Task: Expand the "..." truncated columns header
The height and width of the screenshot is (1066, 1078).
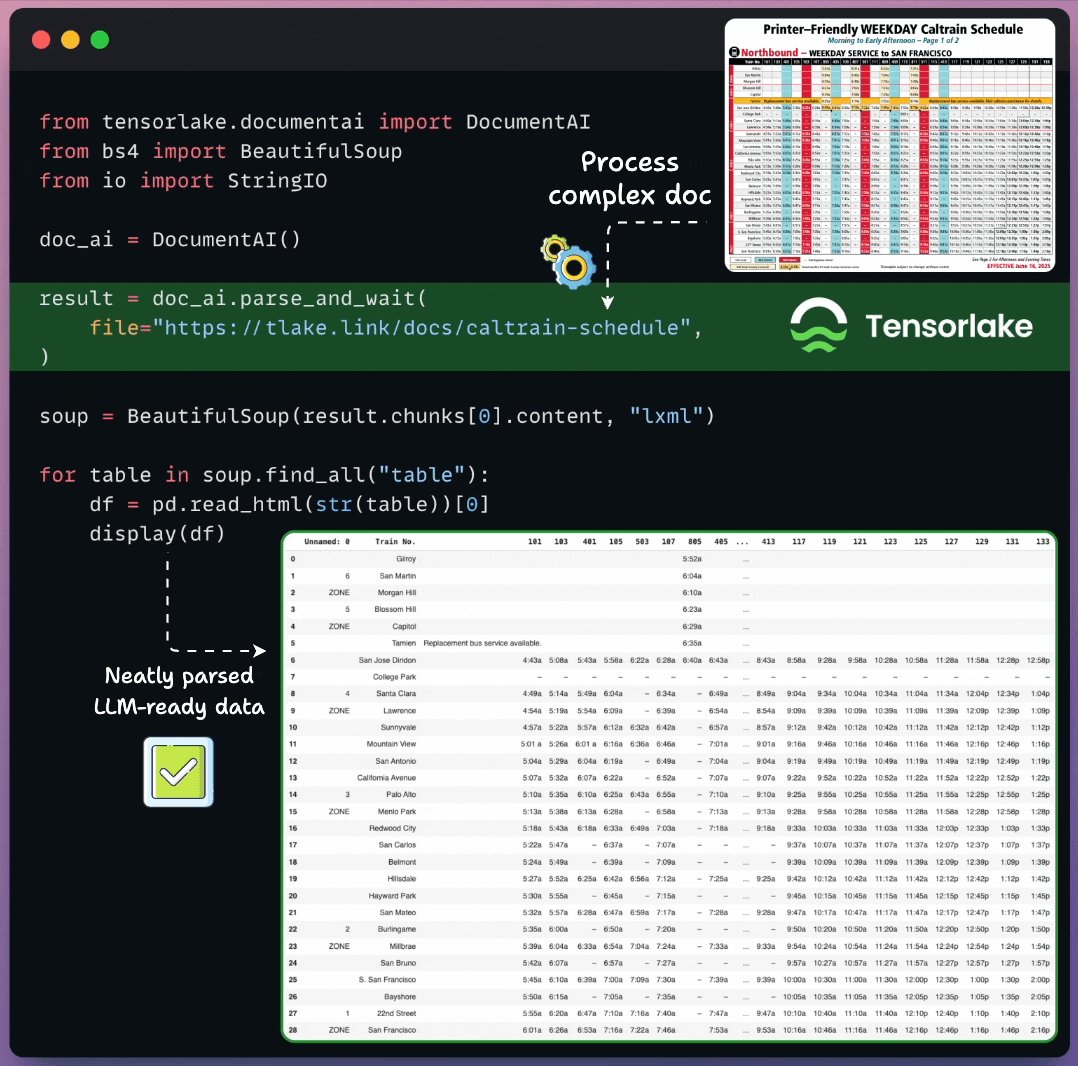Action: [x=741, y=542]
